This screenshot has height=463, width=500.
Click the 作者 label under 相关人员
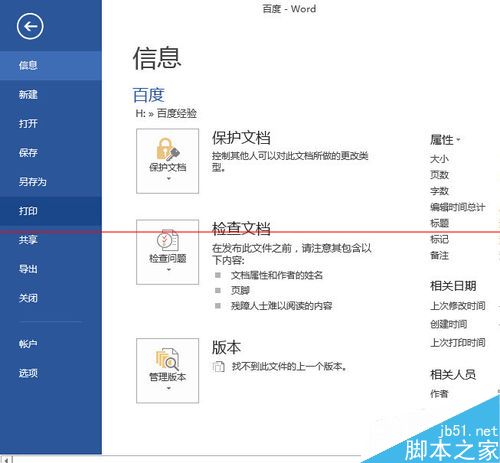(439, 394)
